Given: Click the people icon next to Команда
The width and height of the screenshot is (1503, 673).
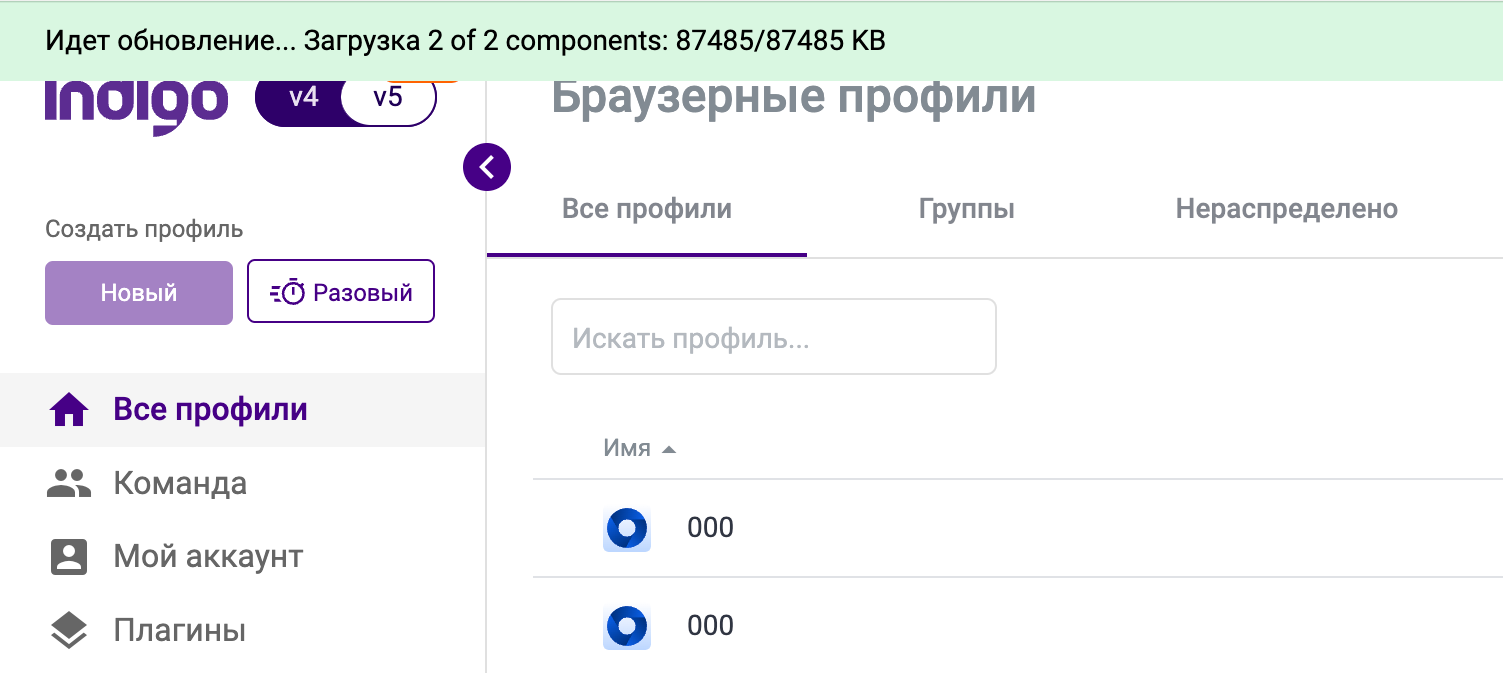Looking at the screenshot, I should point(69,484).
